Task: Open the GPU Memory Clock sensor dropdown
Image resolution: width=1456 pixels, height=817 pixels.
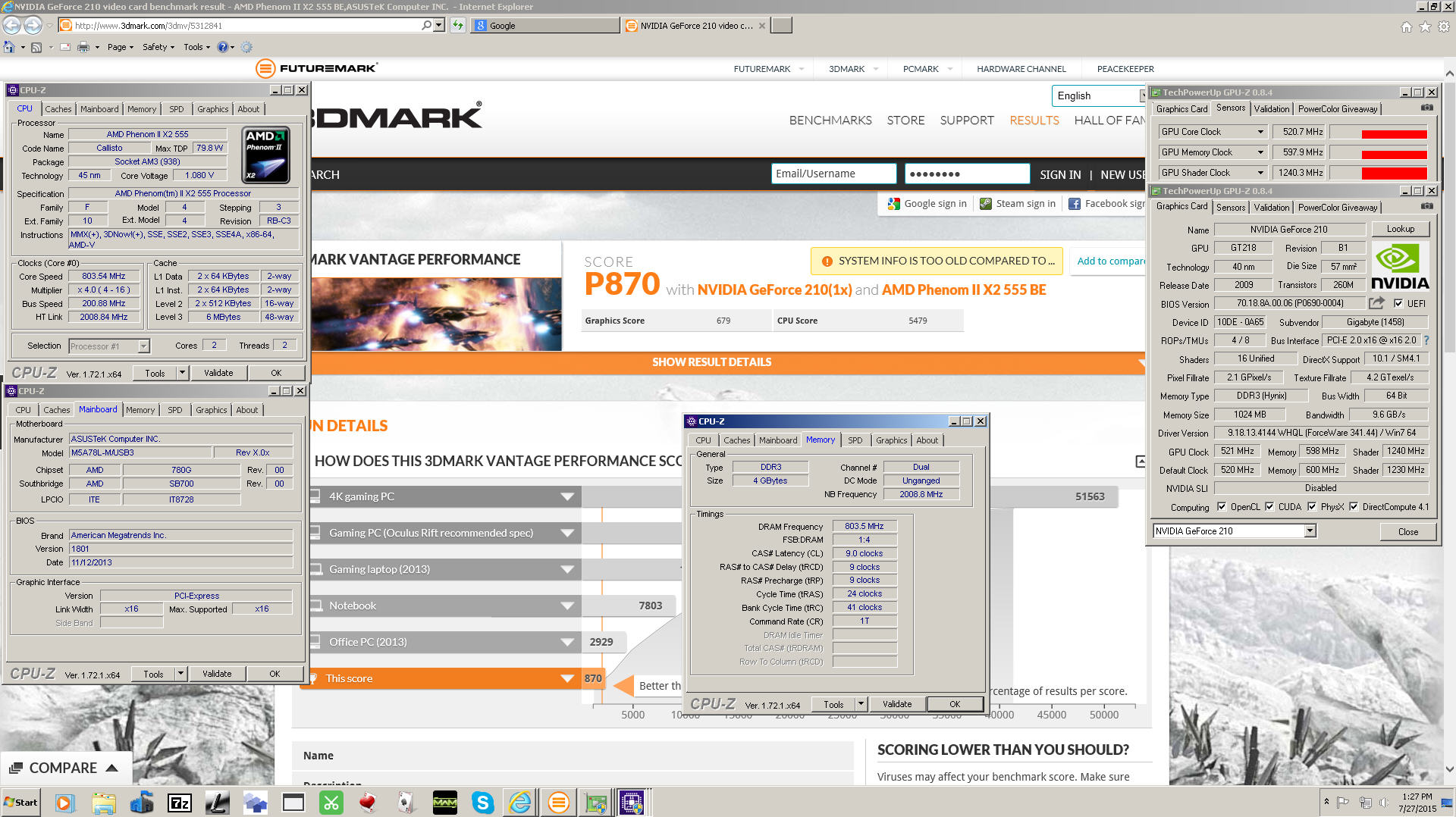Action: pyautogui.click(x=1260, y=152)
